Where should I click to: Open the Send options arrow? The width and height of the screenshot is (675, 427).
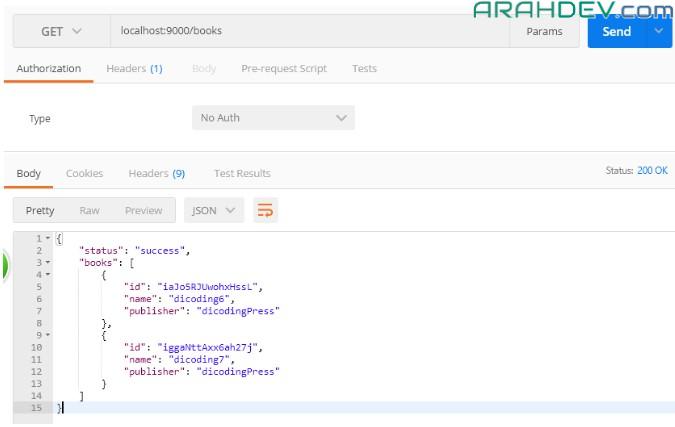tap(659, 31)
